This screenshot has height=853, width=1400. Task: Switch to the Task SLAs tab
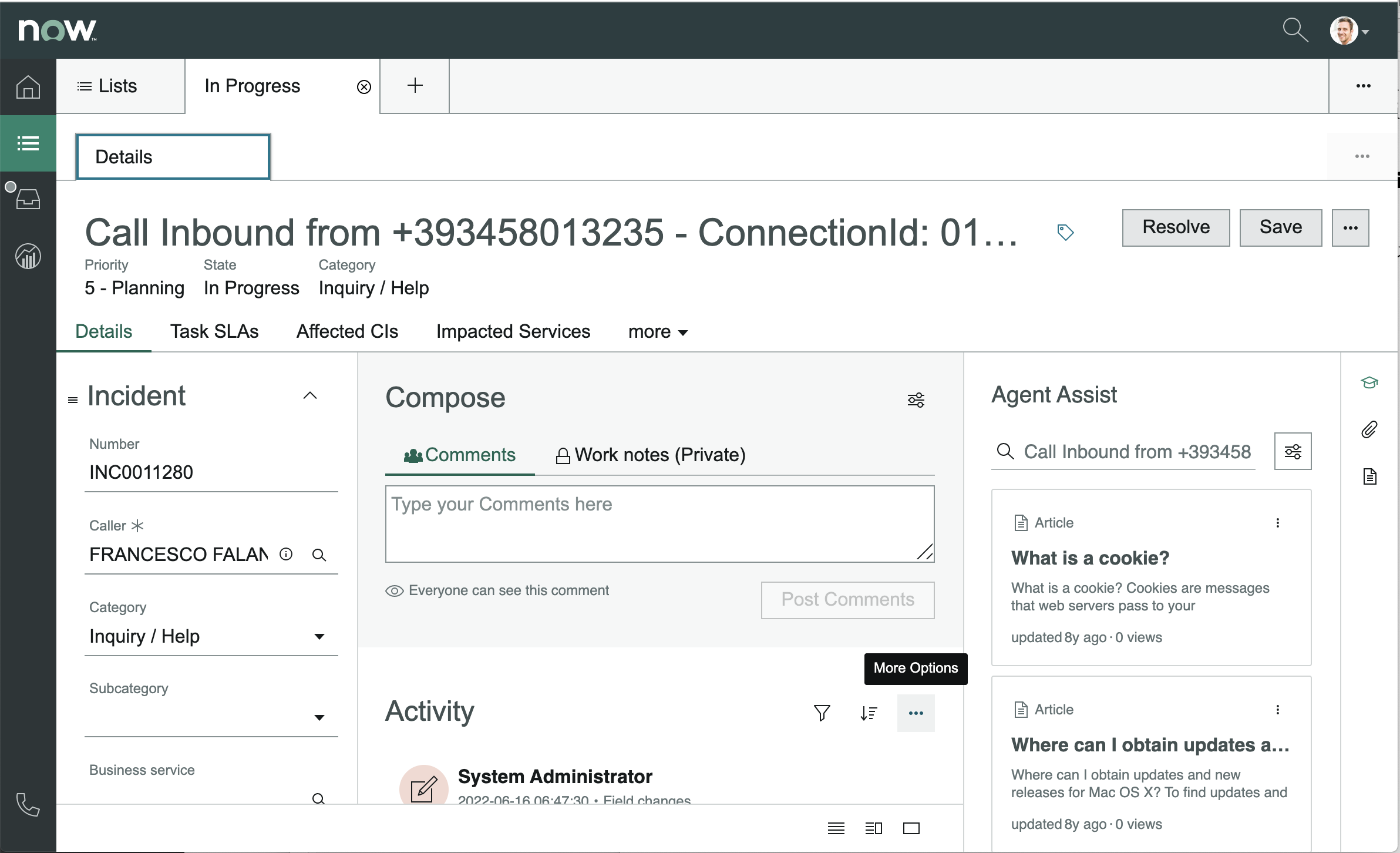pos(214,331)
